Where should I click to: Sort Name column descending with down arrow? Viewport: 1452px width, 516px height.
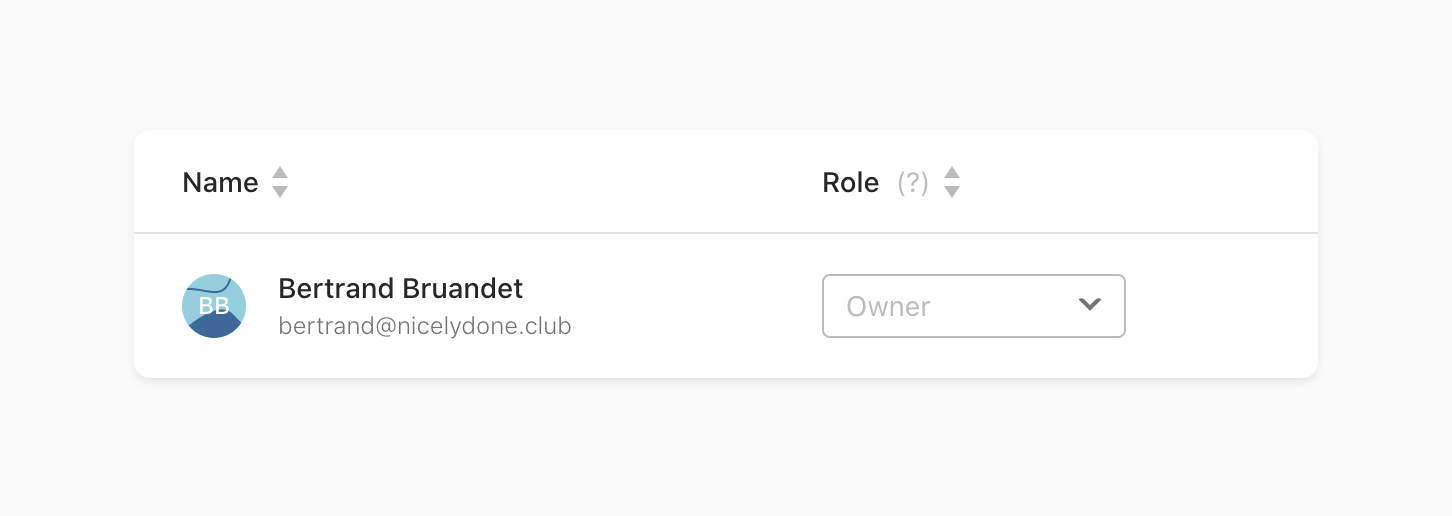coord(280,191)
